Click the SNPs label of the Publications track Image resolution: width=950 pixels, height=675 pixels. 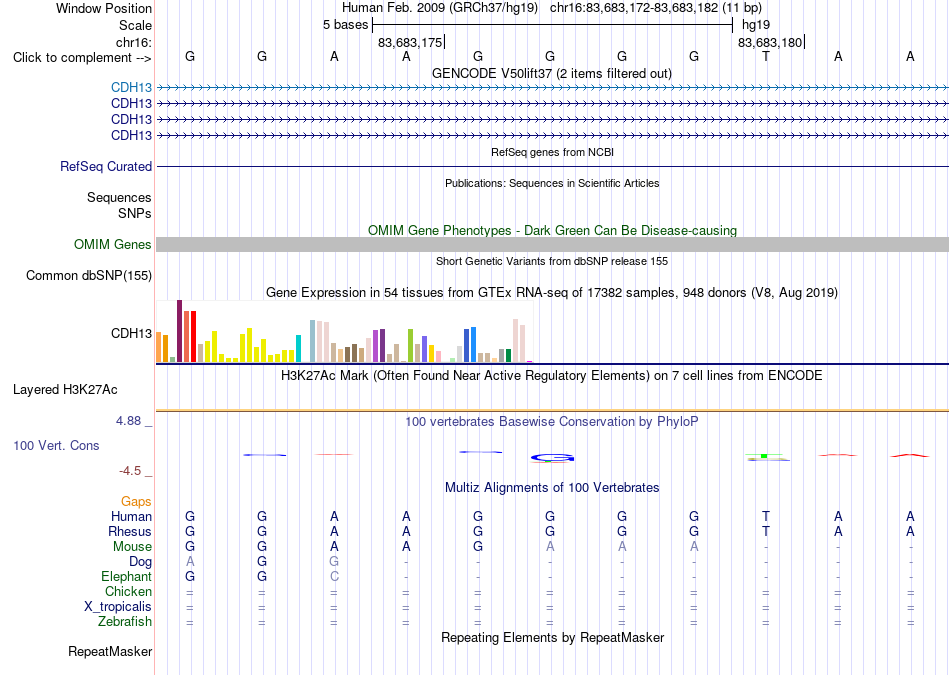(135, 213)
